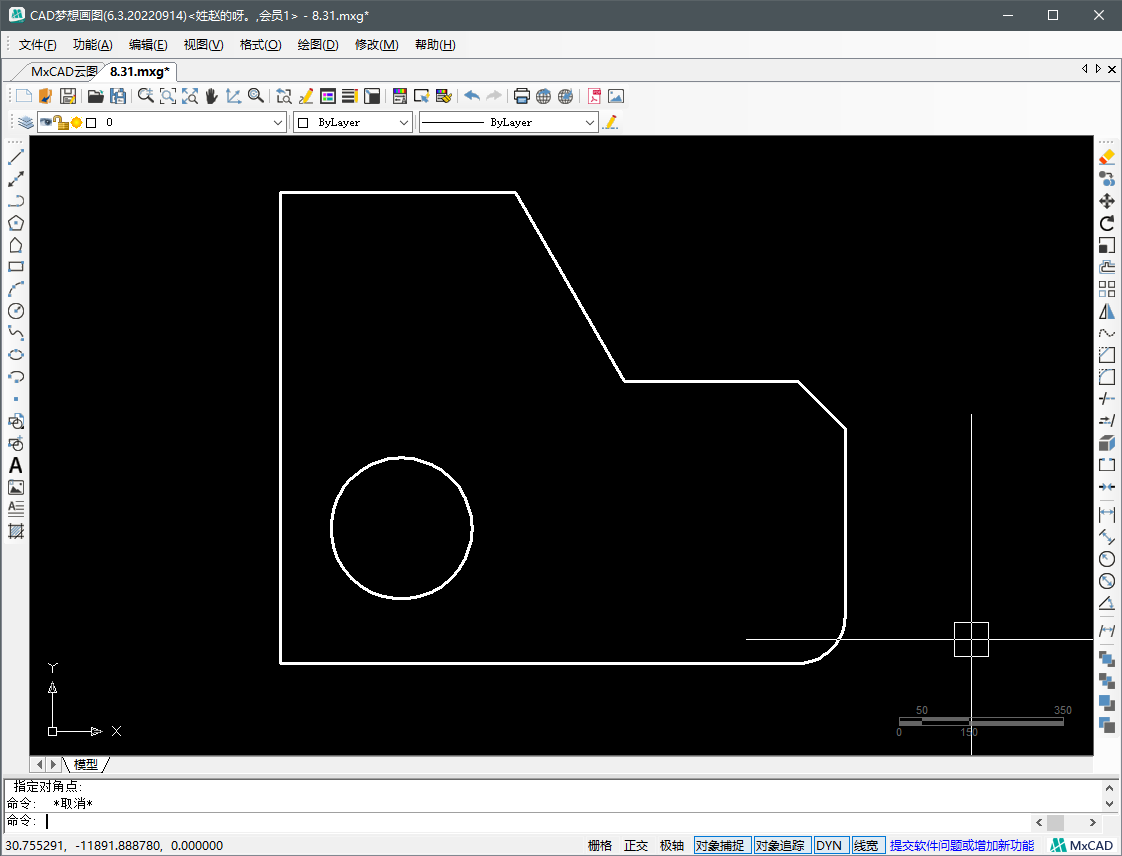This screenshot has width=1122, height=856.
Task: Select the Eraser tool in right toolbar
Action: pos(1107,157)
